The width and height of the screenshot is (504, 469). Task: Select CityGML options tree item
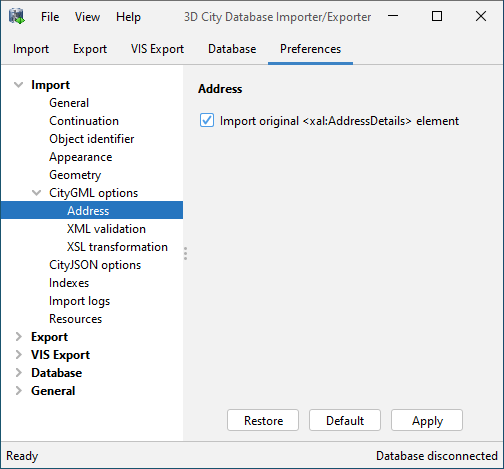point(93,193)
